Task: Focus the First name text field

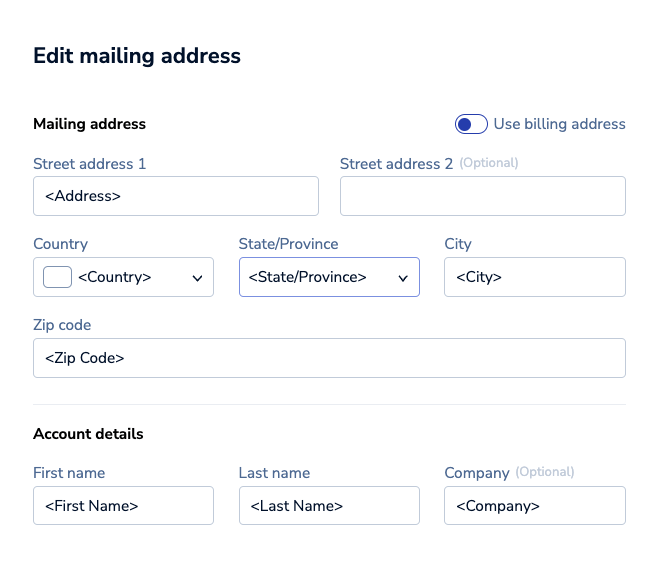Action: click(123, 506)
